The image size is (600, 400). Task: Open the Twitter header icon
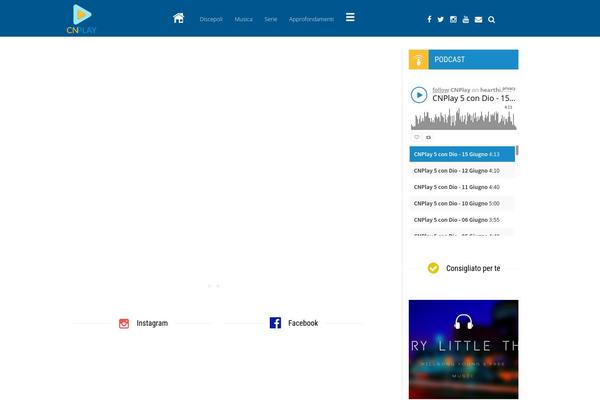coord(440,20)
